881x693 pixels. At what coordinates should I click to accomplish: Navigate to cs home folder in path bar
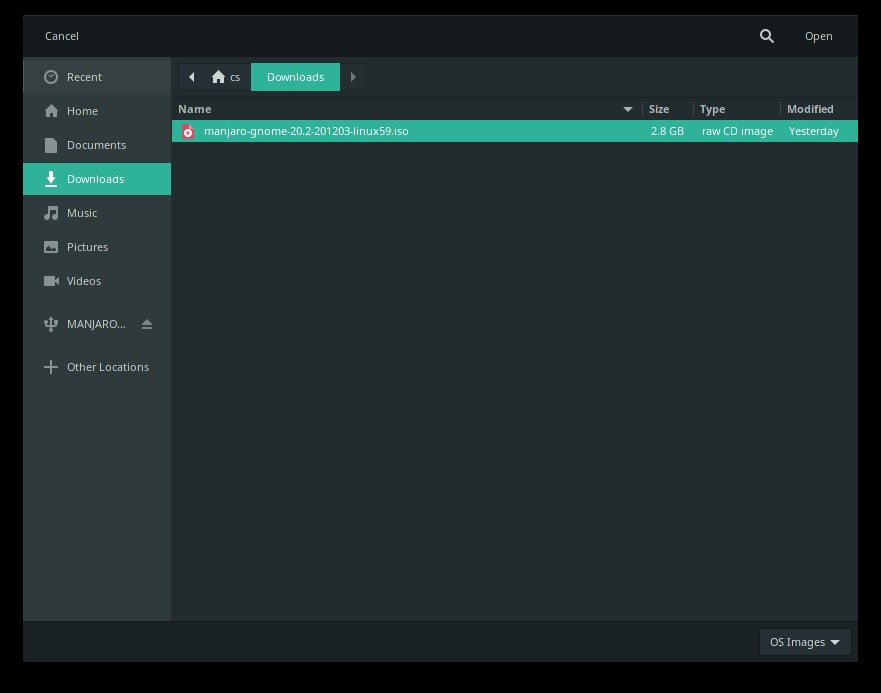coord(226,77)
